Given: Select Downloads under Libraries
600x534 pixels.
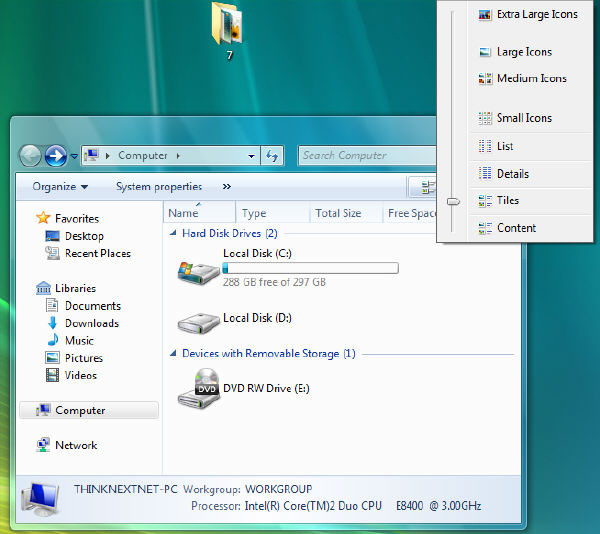Looking at the screenshot, I should click(91, 323).
